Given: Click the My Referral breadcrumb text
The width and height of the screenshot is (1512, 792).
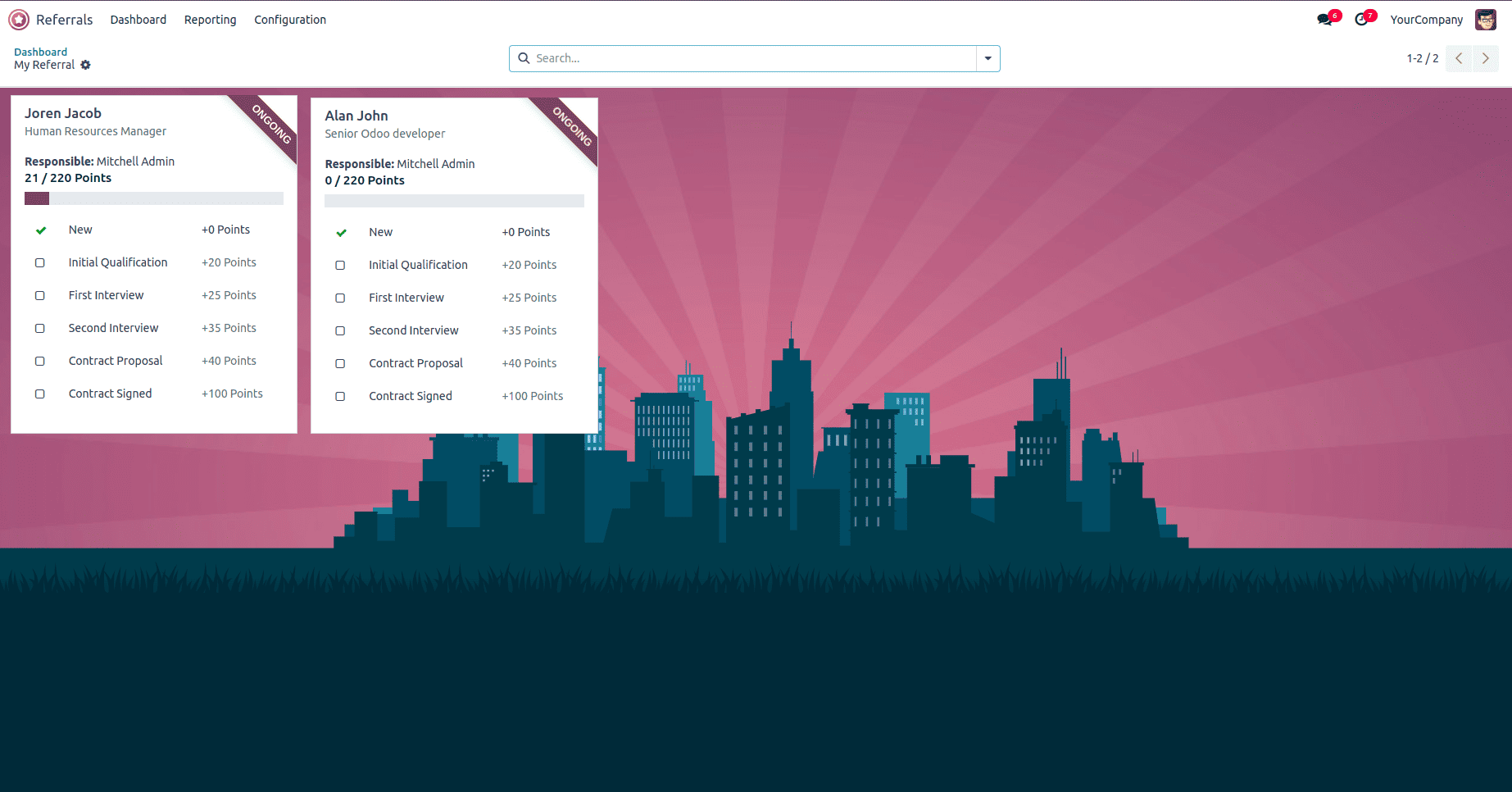Looking at the screenshot, I should point(44,65).
